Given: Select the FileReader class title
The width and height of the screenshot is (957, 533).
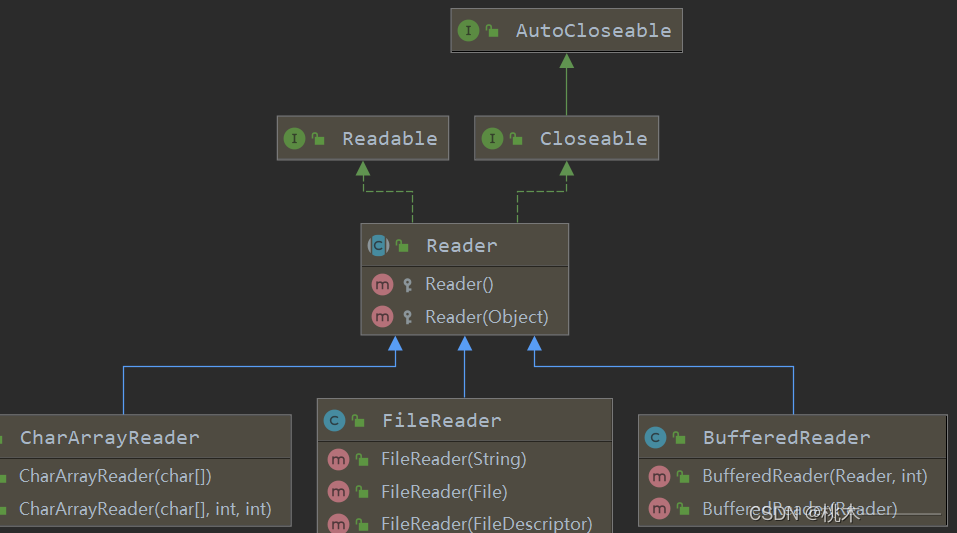Looking at the screenshot, I should click(x=441, y=421).
